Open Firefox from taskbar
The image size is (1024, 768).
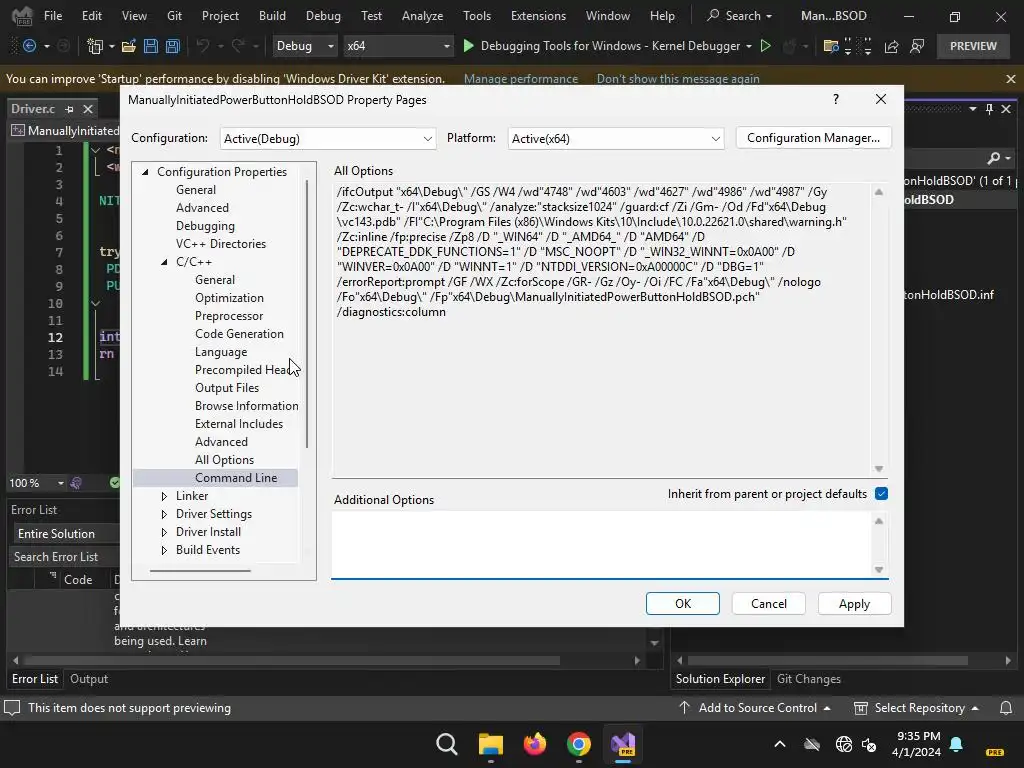point(535,744)
